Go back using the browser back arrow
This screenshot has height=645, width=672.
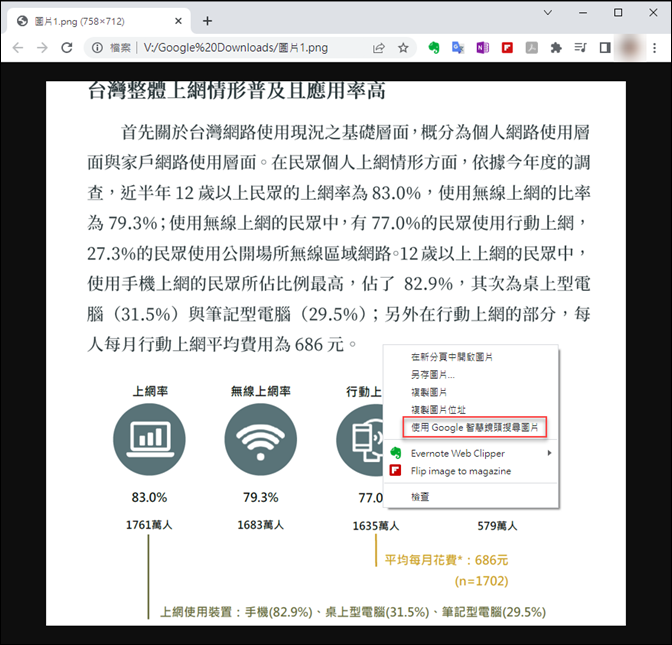[18, 48]
